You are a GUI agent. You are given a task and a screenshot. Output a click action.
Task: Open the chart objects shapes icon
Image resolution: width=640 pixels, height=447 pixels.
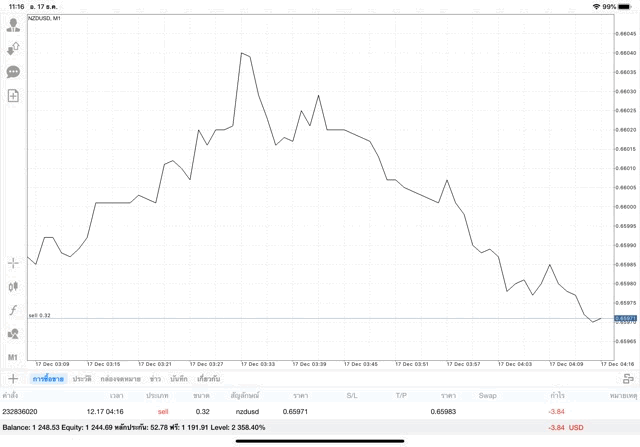(x=13, y=333)
